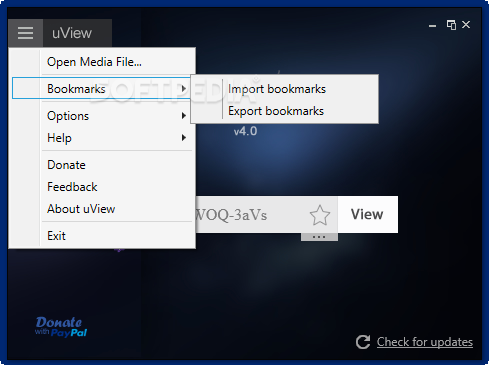The width and height of the screenshot is (489, 365).
Task: Click Check for updates link
Action: coord(425,342)
